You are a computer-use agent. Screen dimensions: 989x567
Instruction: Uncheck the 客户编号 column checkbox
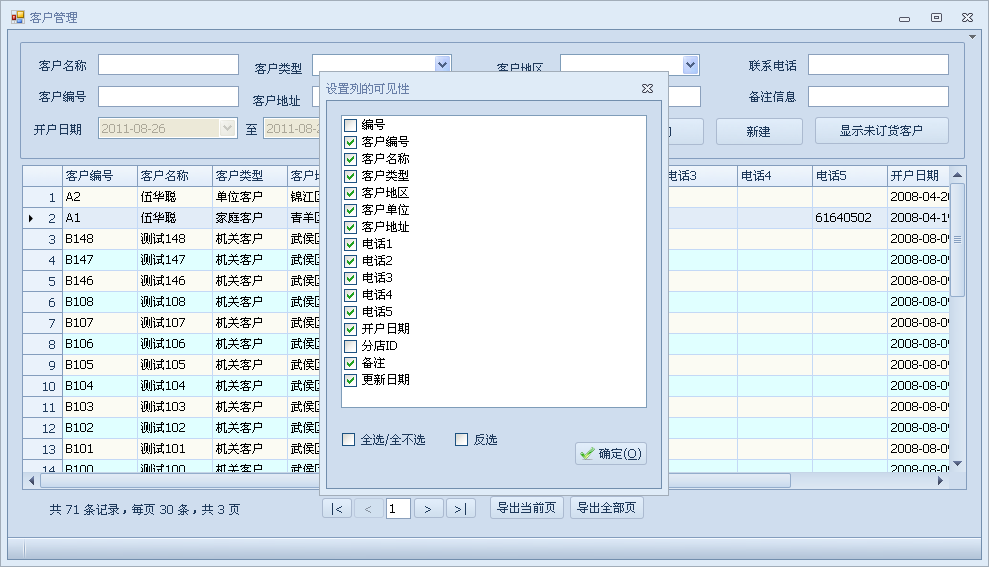pyautogui.click(x=351, y=142)
